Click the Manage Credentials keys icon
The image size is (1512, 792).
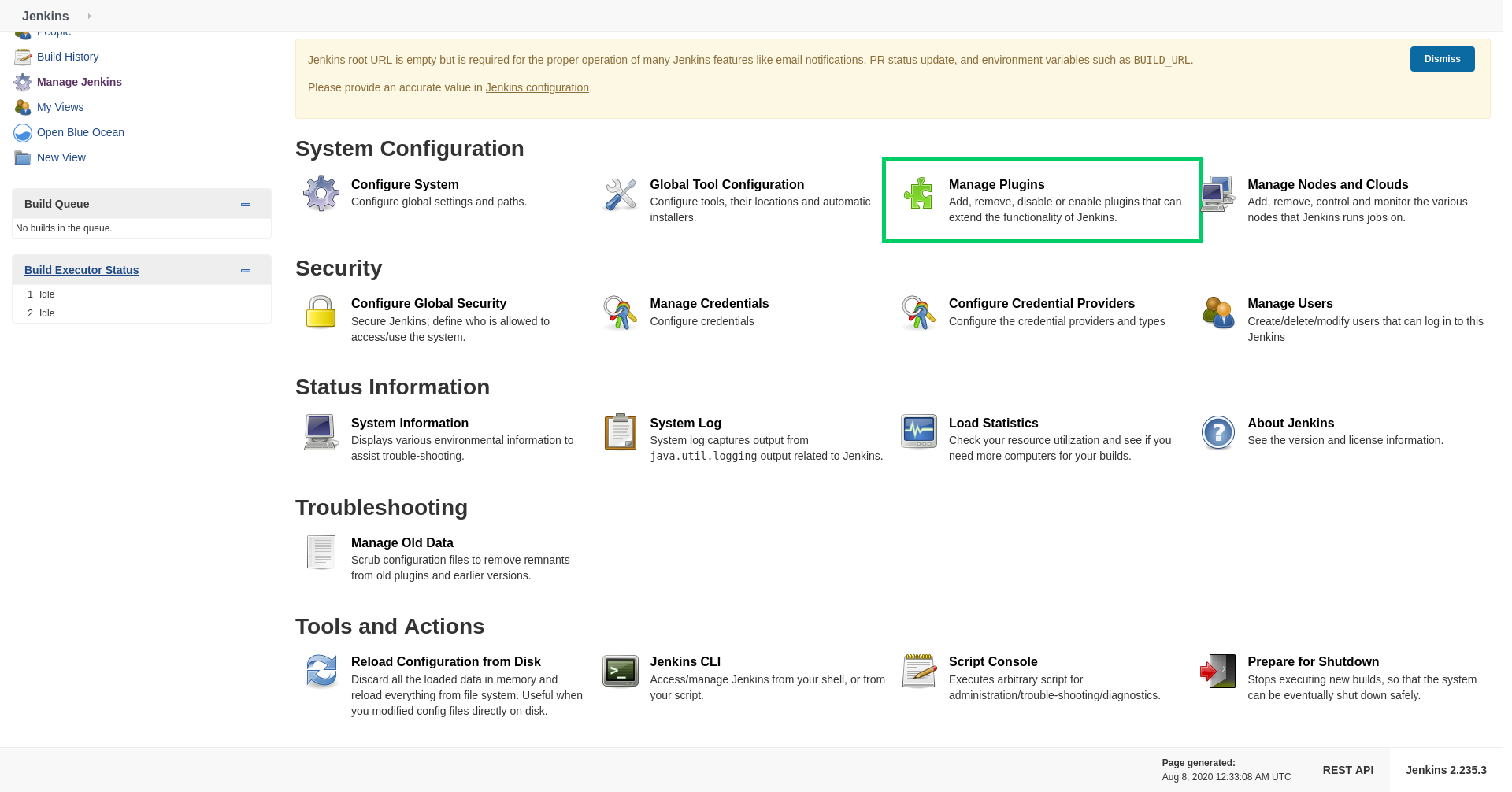coord(620,313)
